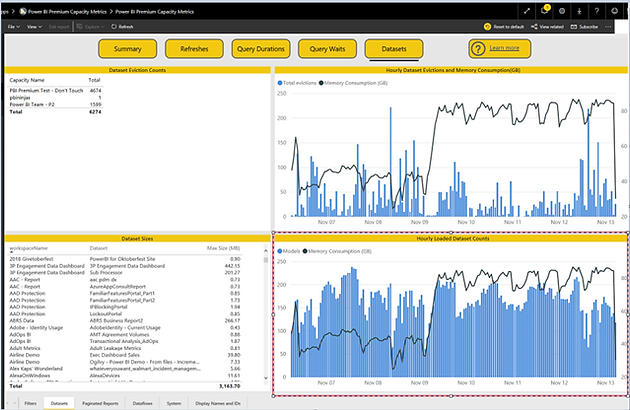Select the pbininjas capacity row
630x410 pixels.
[x=55, y=97]
